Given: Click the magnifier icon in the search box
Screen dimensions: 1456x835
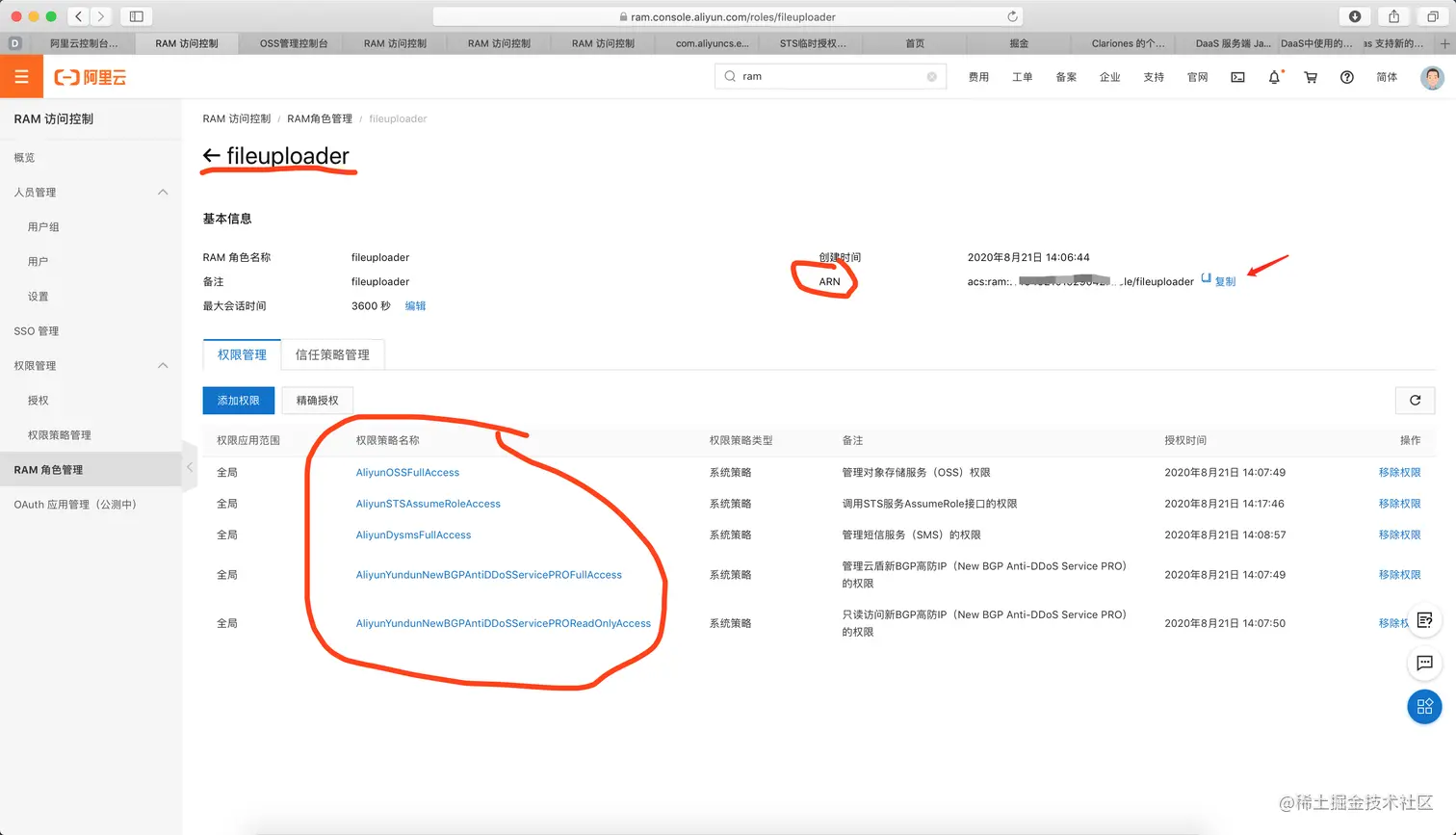Looking at the screenshot, I should click(730, 76).
